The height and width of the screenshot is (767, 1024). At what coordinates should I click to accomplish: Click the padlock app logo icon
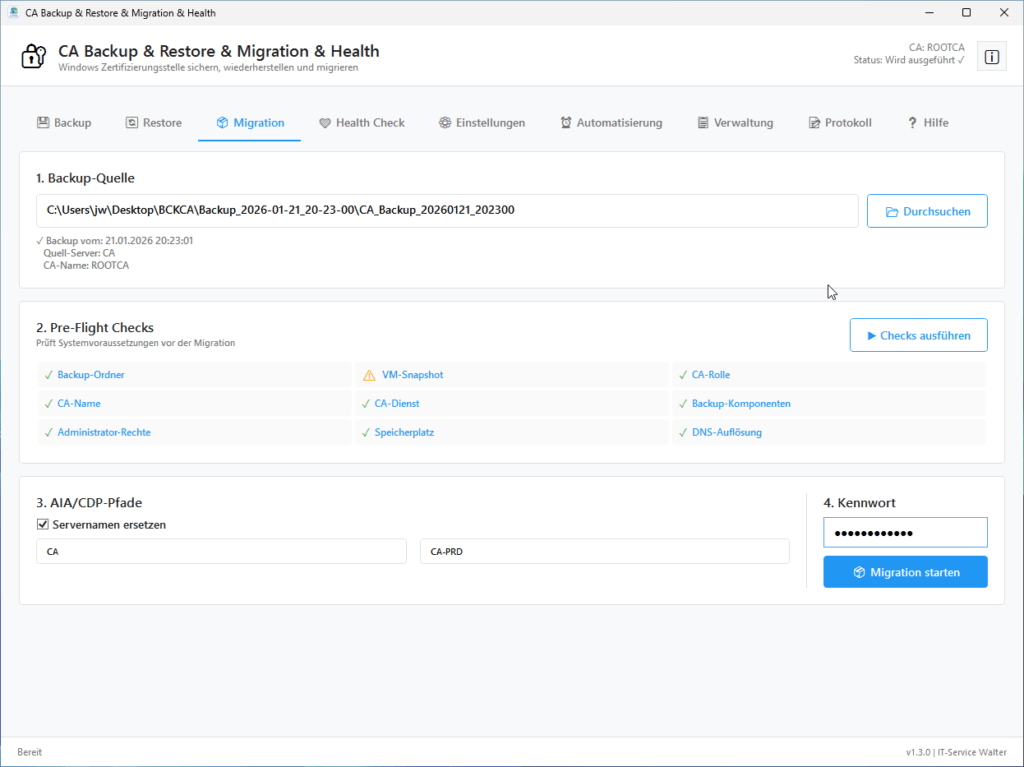(x=33, y=57)
